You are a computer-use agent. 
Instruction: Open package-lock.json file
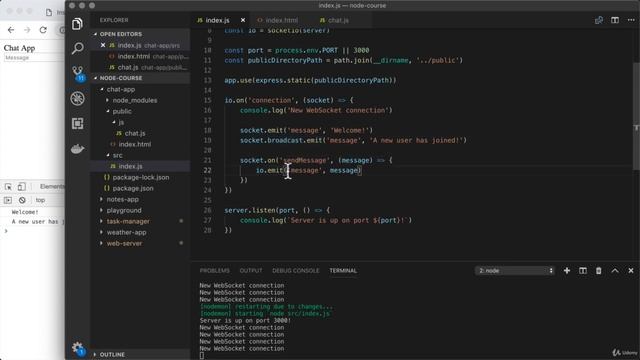140,178
